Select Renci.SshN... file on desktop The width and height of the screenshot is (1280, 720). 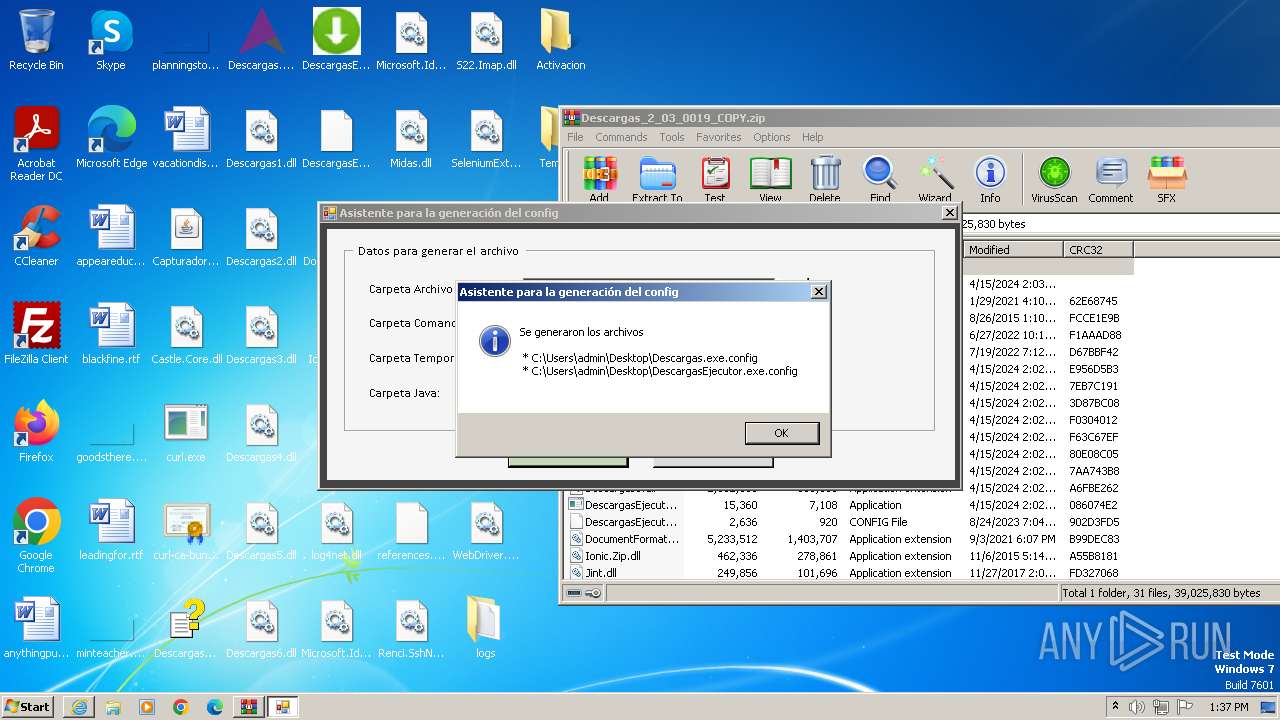tap(411, 629)
